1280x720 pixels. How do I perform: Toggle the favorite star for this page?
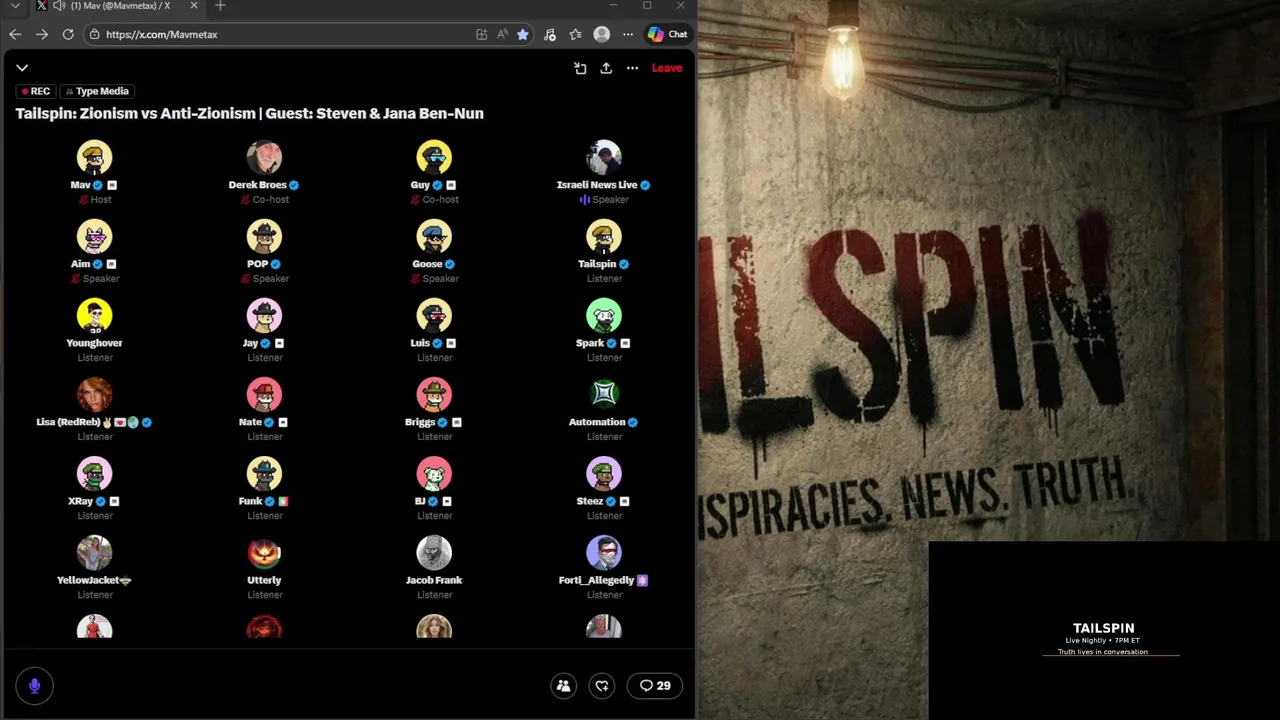[522, 34]
